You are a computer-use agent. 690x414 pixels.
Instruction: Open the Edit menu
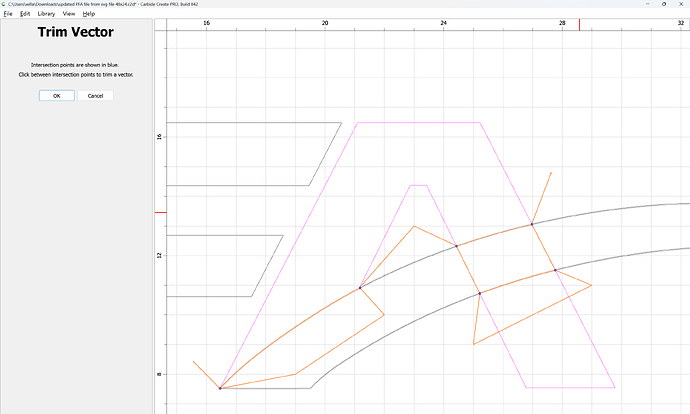24,14
